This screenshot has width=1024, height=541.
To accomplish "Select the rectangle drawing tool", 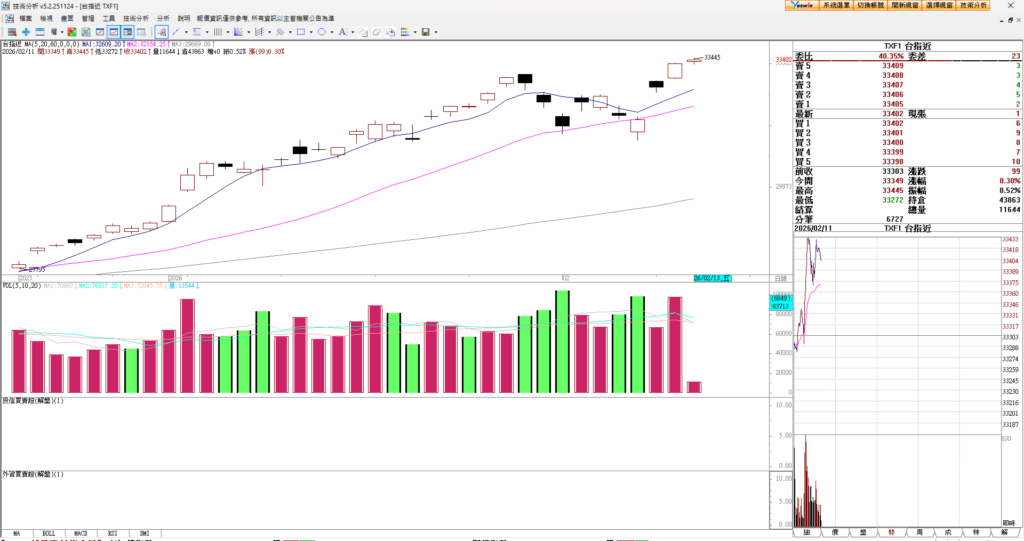I will (x=301, y=32).
